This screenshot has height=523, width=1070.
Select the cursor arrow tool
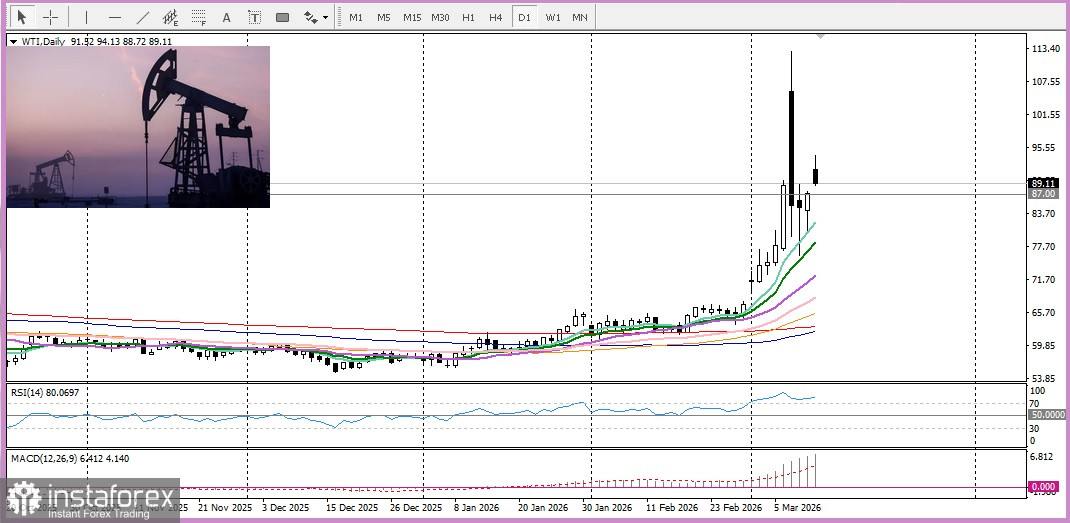pyautogui.click(x=23, y=17)
